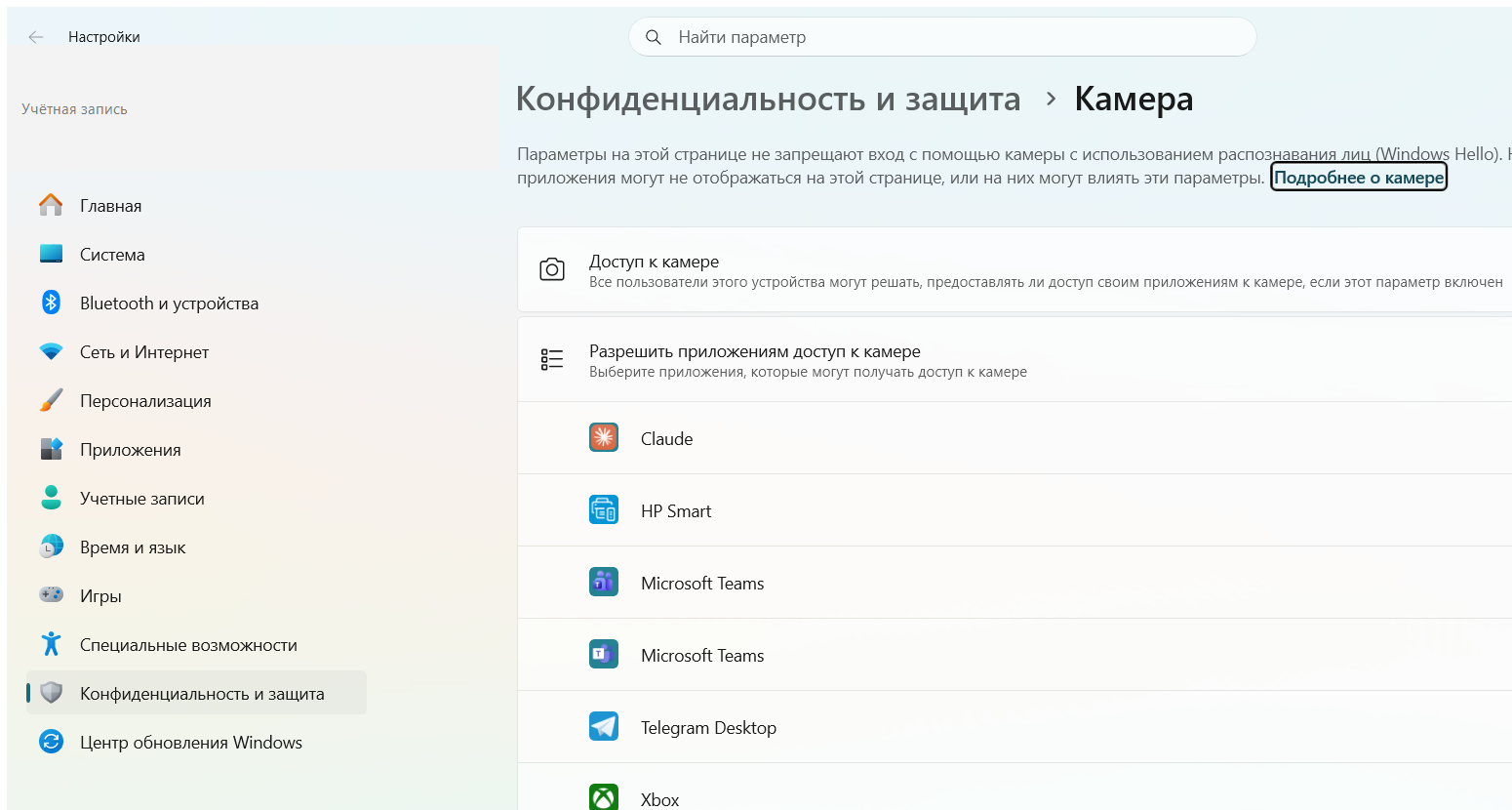
Task: Open Центр обновления Windows
Action: 196,742
